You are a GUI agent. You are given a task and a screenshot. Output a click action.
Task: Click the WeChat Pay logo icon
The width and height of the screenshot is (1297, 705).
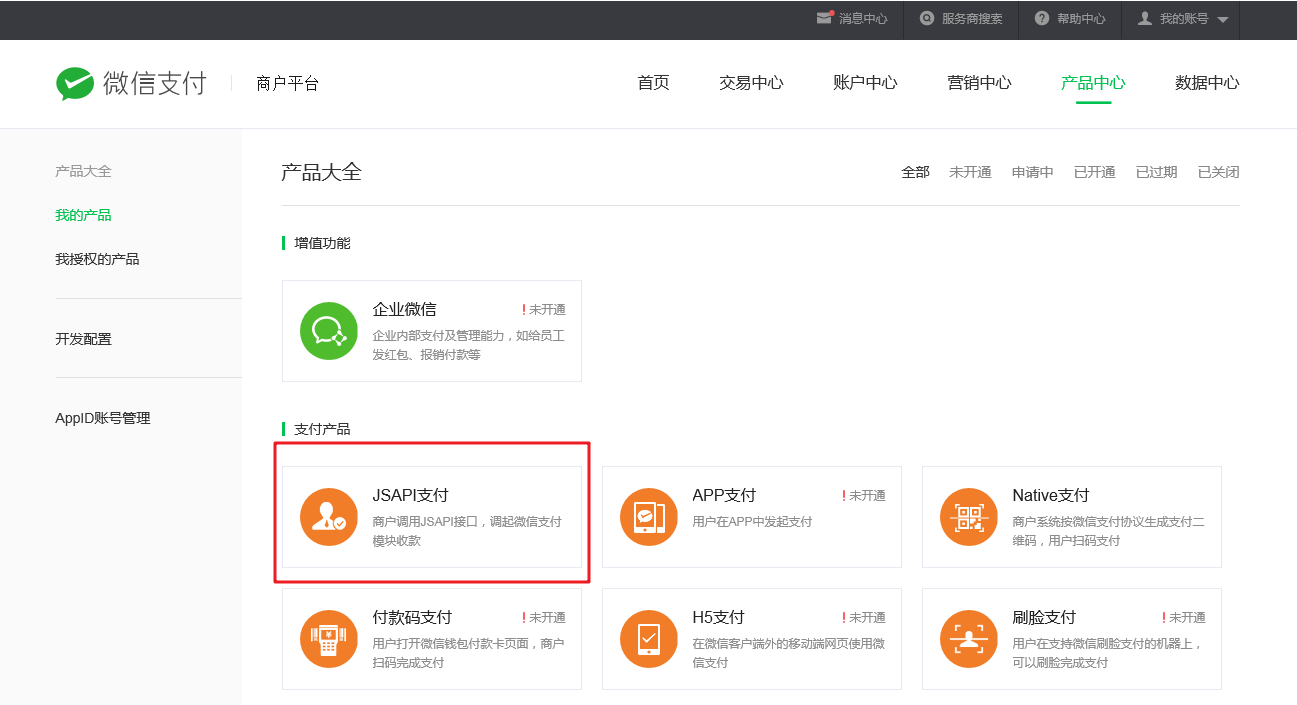[x=75, y=84]
